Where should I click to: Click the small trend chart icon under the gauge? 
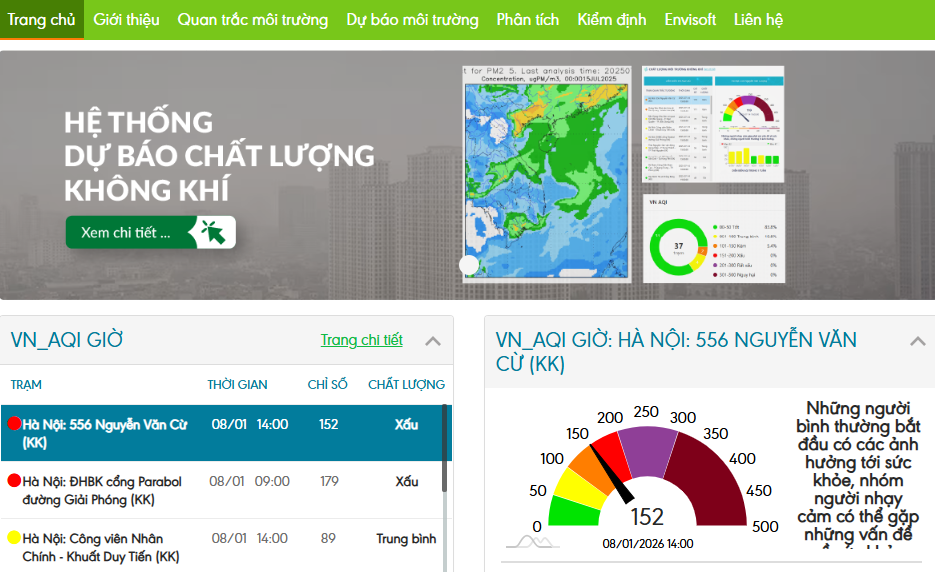(x=532, y=541)
